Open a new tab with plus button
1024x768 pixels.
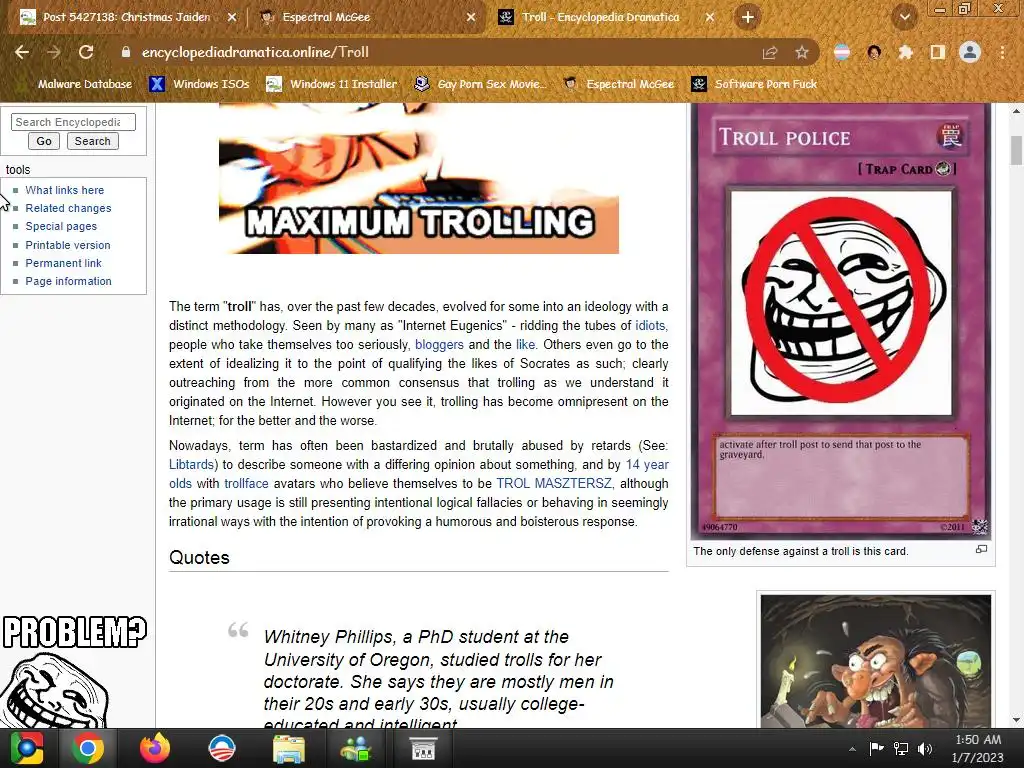click(748, 17)
